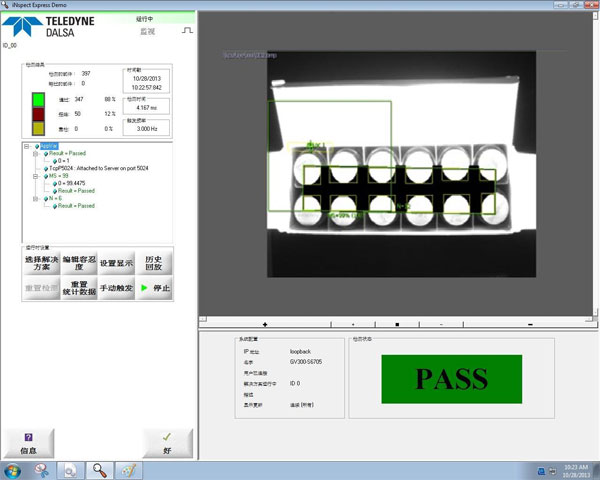Open the magnifier app in the taskbar
Viewport: 600px width, 480px height.
[101, 470]
